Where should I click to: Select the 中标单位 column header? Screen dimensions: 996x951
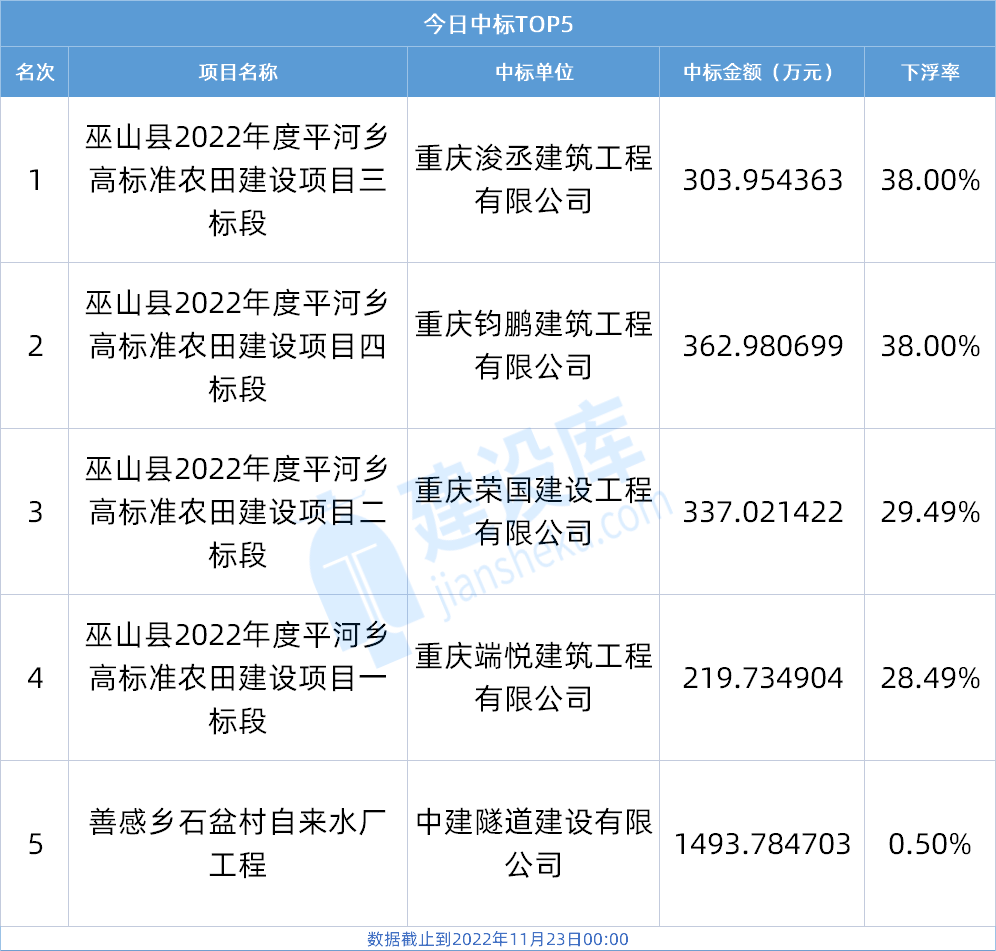533,73
